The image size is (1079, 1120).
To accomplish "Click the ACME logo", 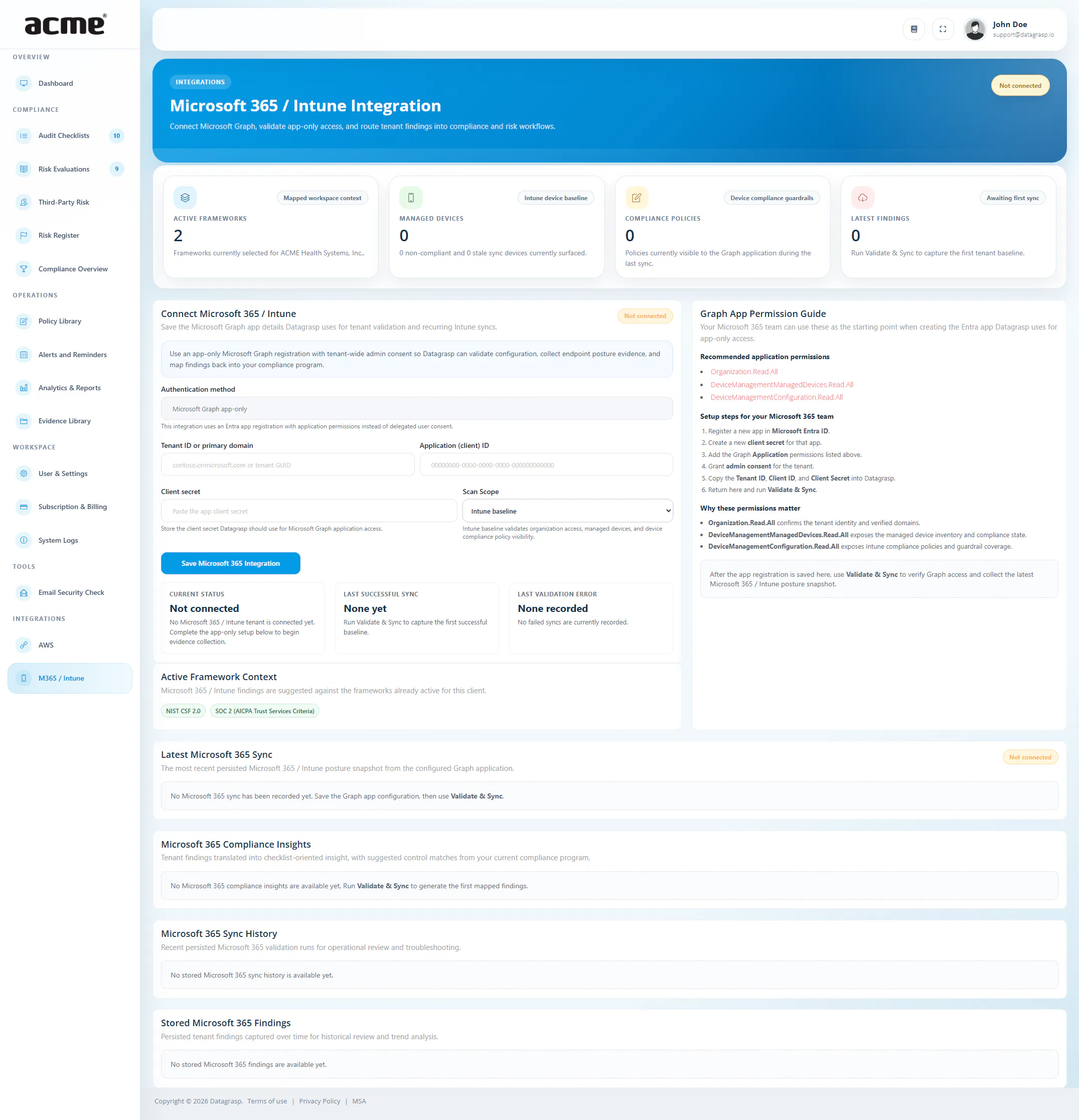I will pos(66,25).
